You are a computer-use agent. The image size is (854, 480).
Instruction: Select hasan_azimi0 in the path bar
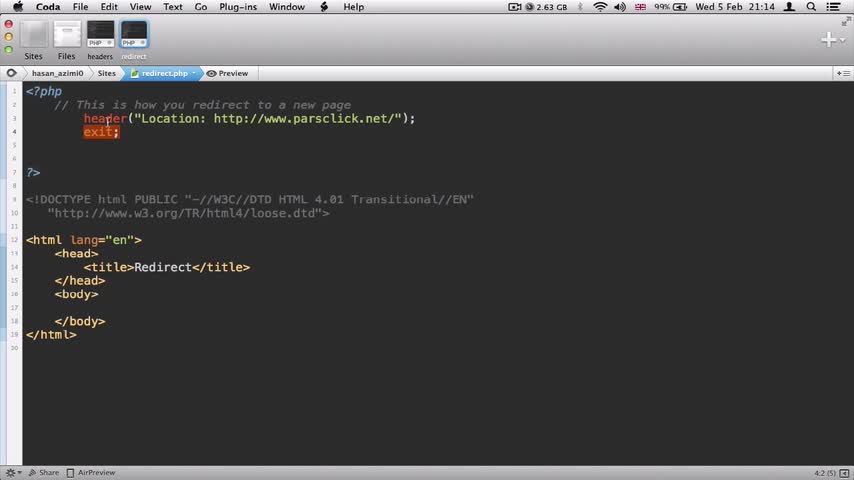[57, 73]
